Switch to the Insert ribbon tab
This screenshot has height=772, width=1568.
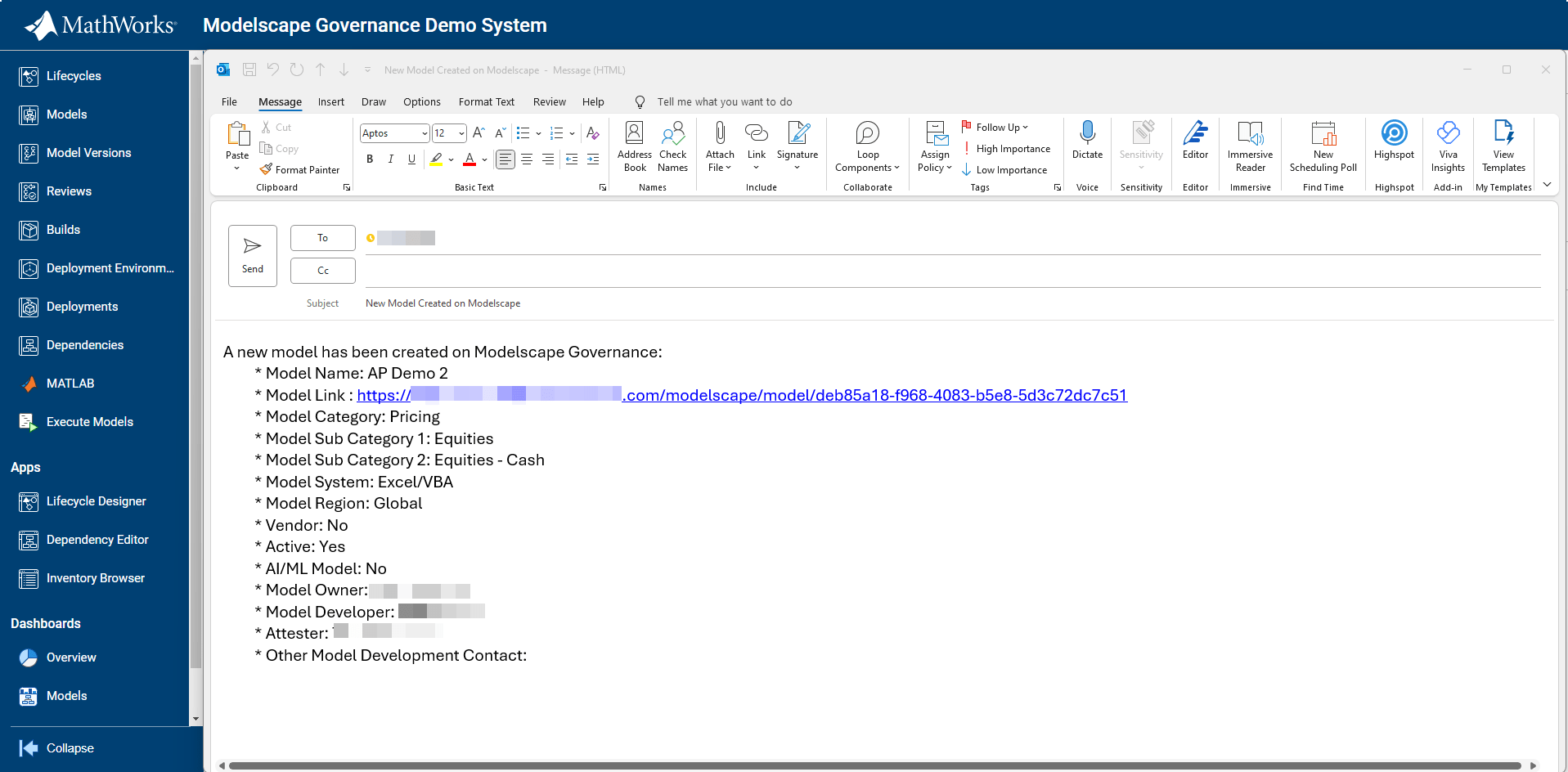[x=331, y=101]
